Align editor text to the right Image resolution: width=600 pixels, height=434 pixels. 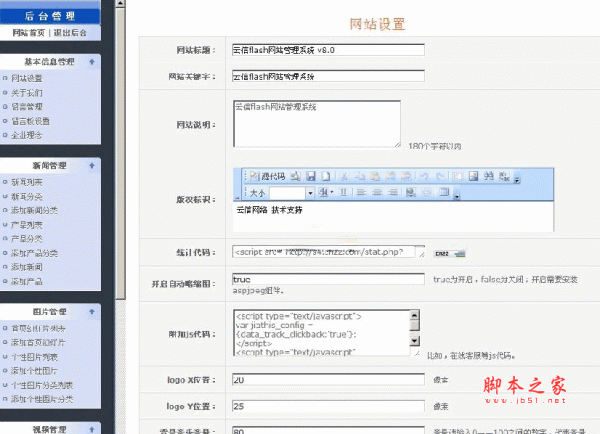pos(393,192)
